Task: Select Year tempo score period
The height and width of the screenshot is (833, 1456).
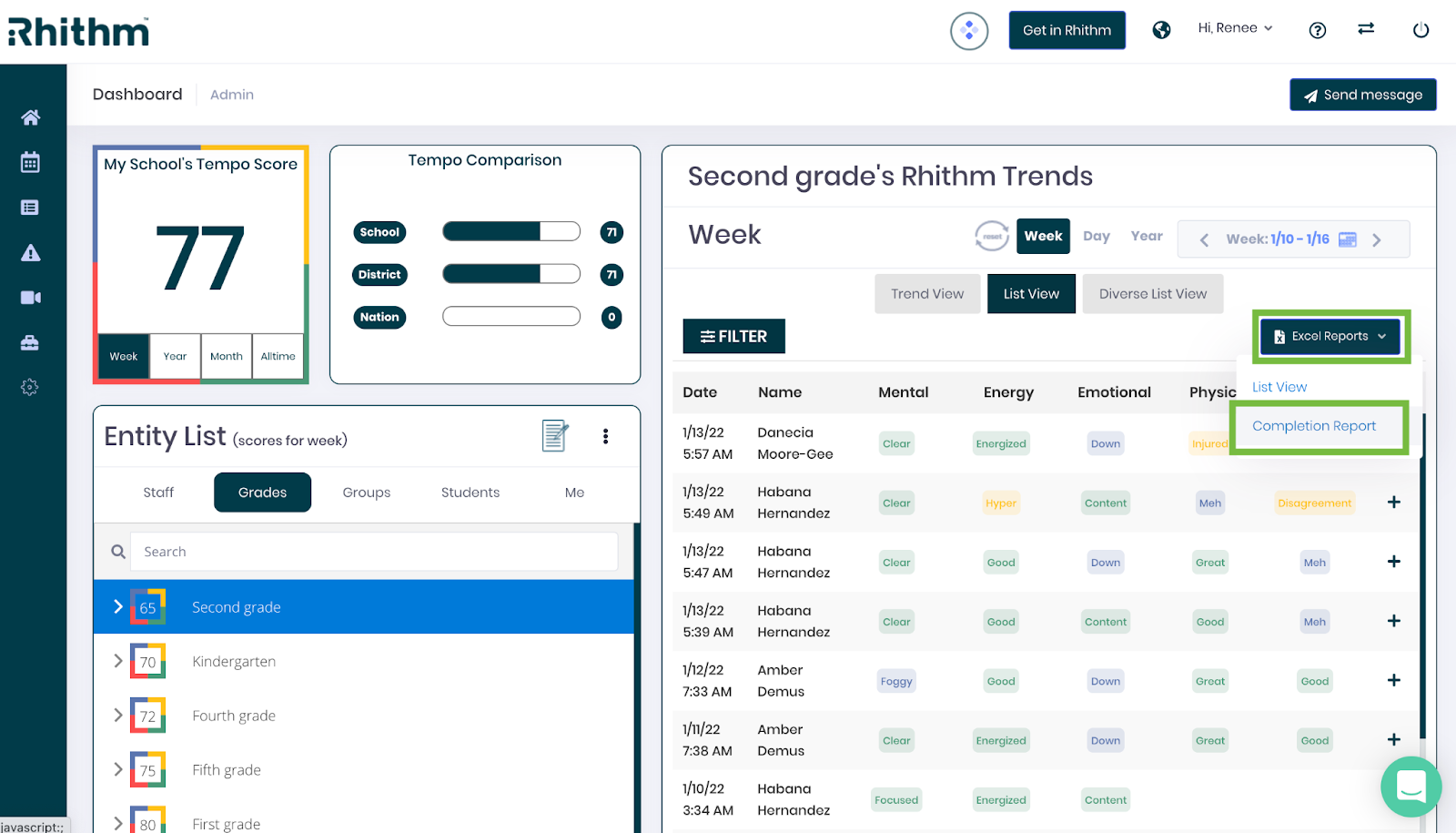Action: (175, 356)
